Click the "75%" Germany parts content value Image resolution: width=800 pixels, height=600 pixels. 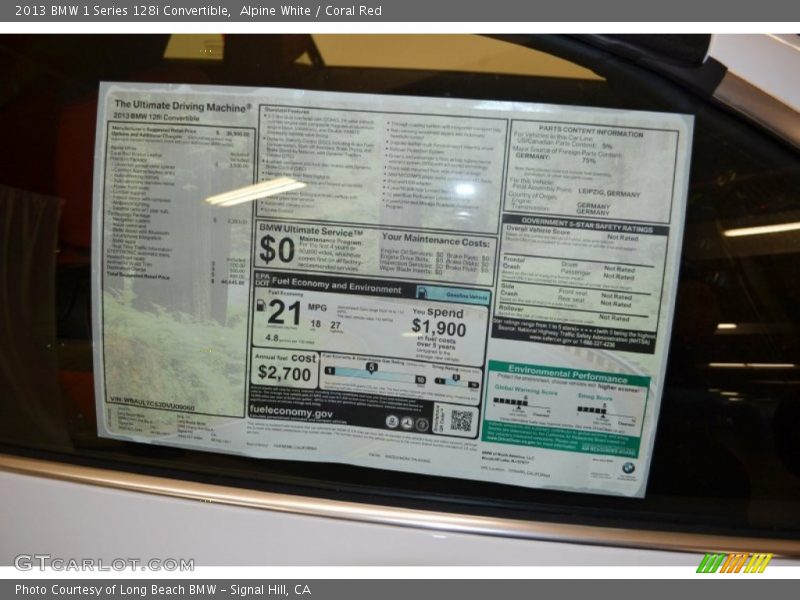click(x=588, y=160)
